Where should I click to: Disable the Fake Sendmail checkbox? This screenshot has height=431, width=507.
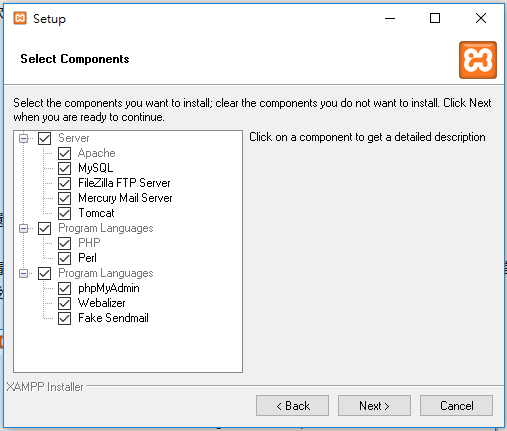(x=64, y=318)
